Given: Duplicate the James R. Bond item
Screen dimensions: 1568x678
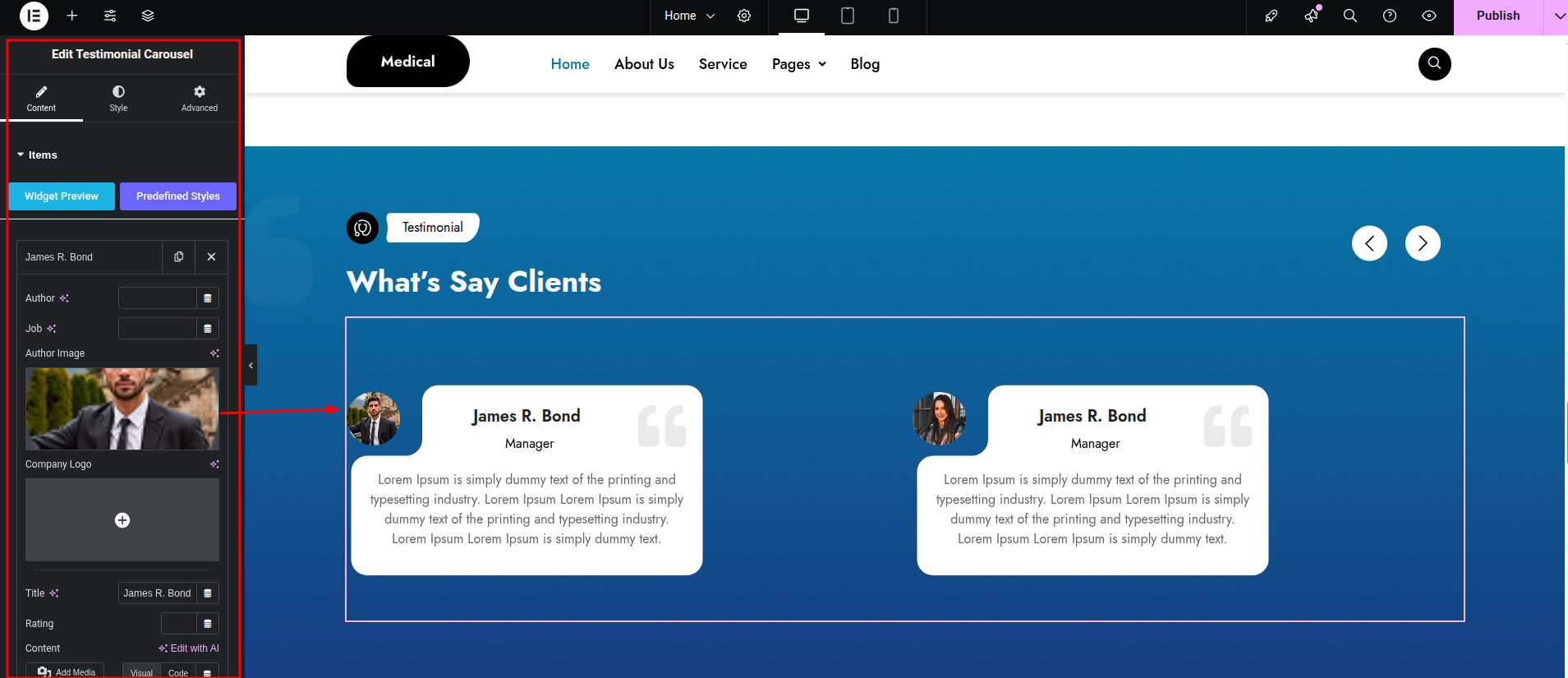Looking at the screenshot, I should (179, 257).
